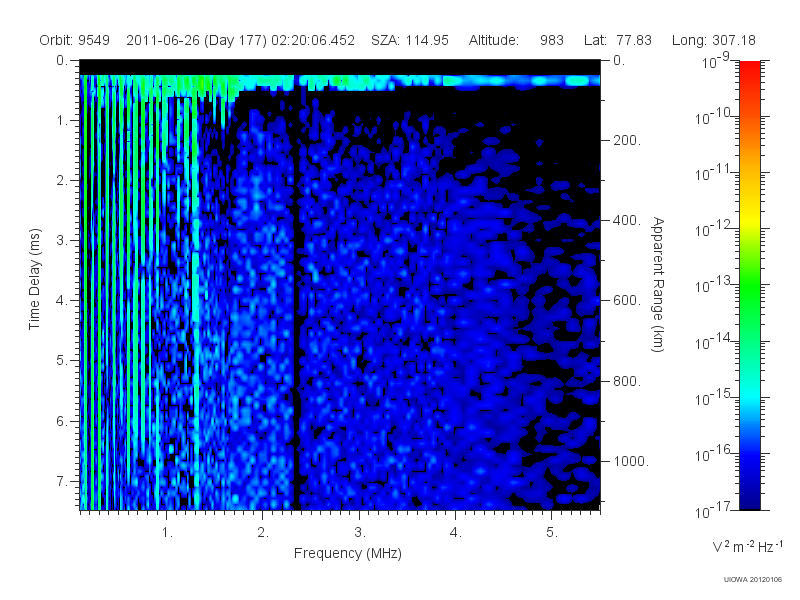Click the dark blue bottom of color bar

(x=749, y=497)
